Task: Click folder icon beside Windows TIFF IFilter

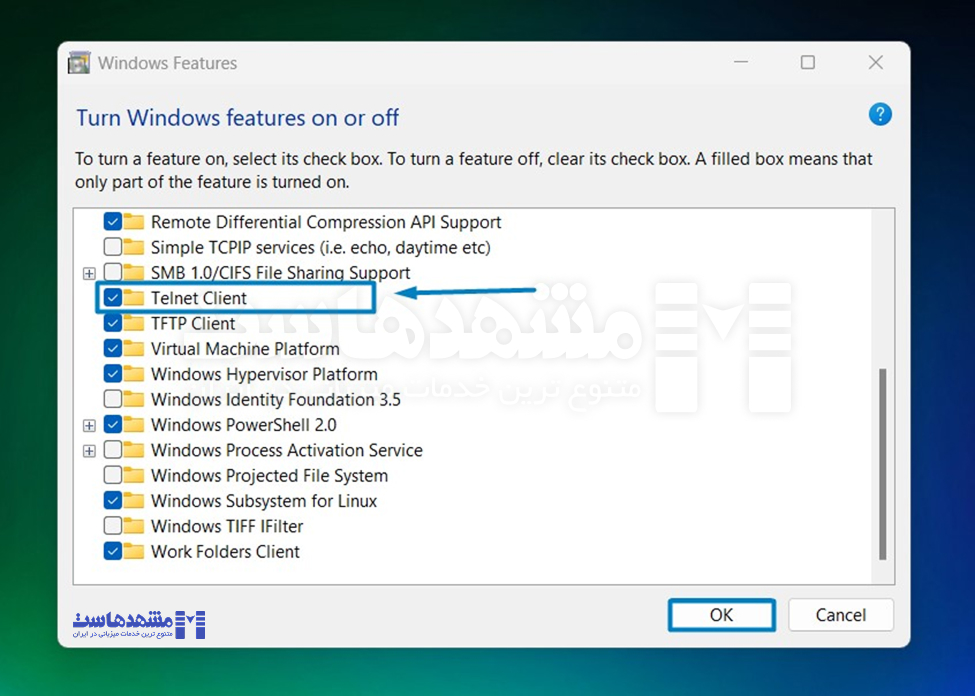Action: (x=133, y=526)
